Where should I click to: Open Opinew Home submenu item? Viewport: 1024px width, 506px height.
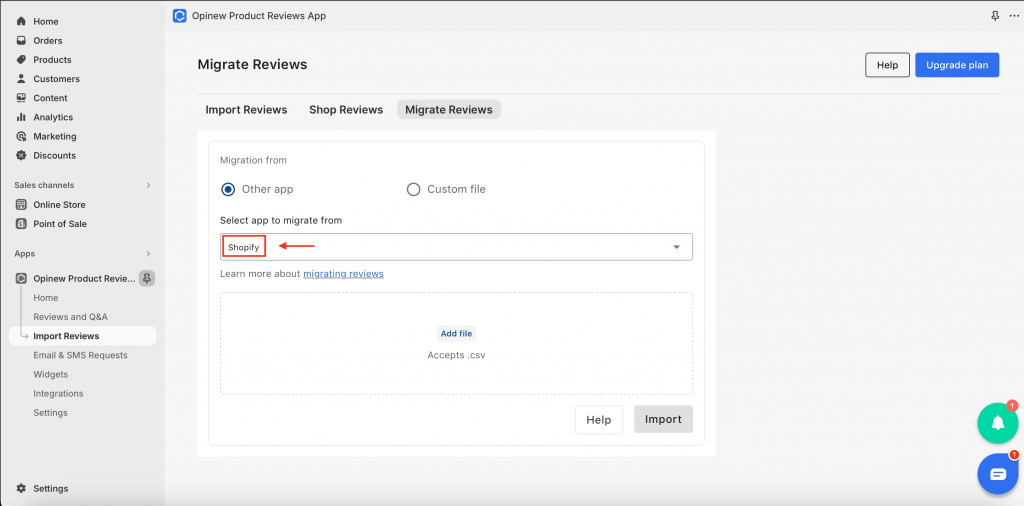click(x=46, y=298)
